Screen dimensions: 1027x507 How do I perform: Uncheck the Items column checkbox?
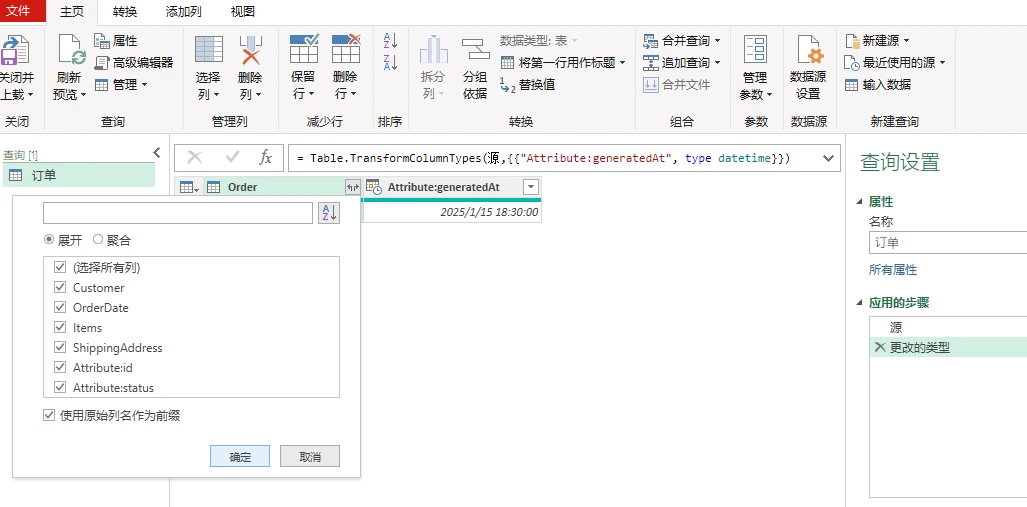pos(60,328)
